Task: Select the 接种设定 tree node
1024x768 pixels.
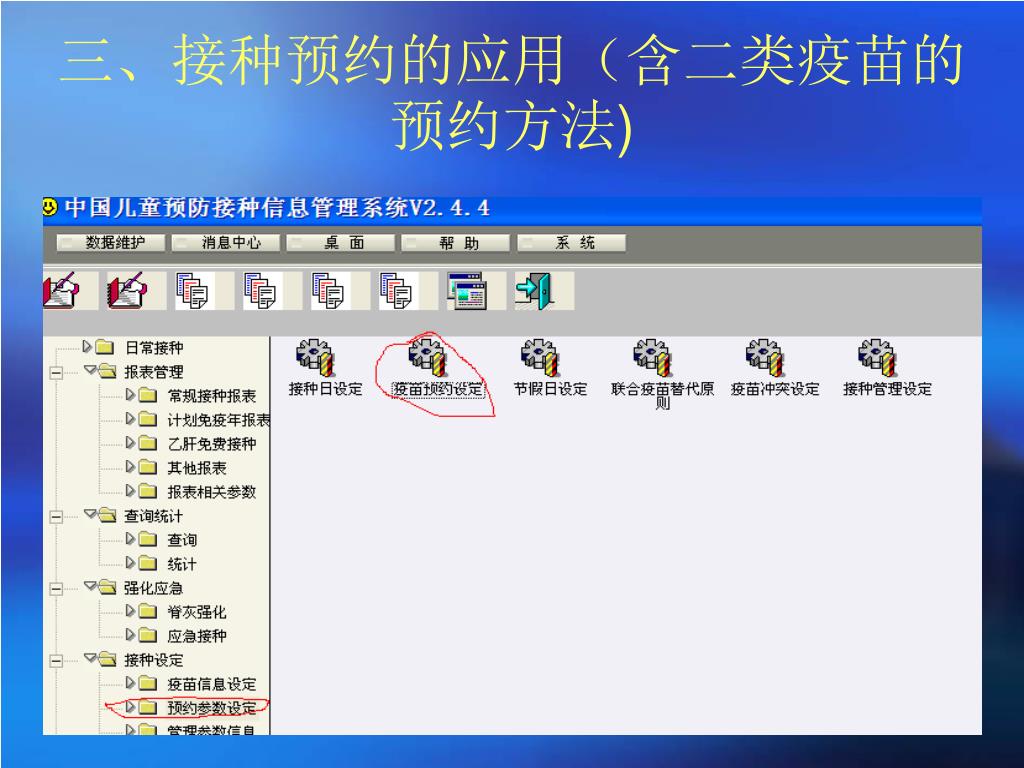Action: click(154, 660)
